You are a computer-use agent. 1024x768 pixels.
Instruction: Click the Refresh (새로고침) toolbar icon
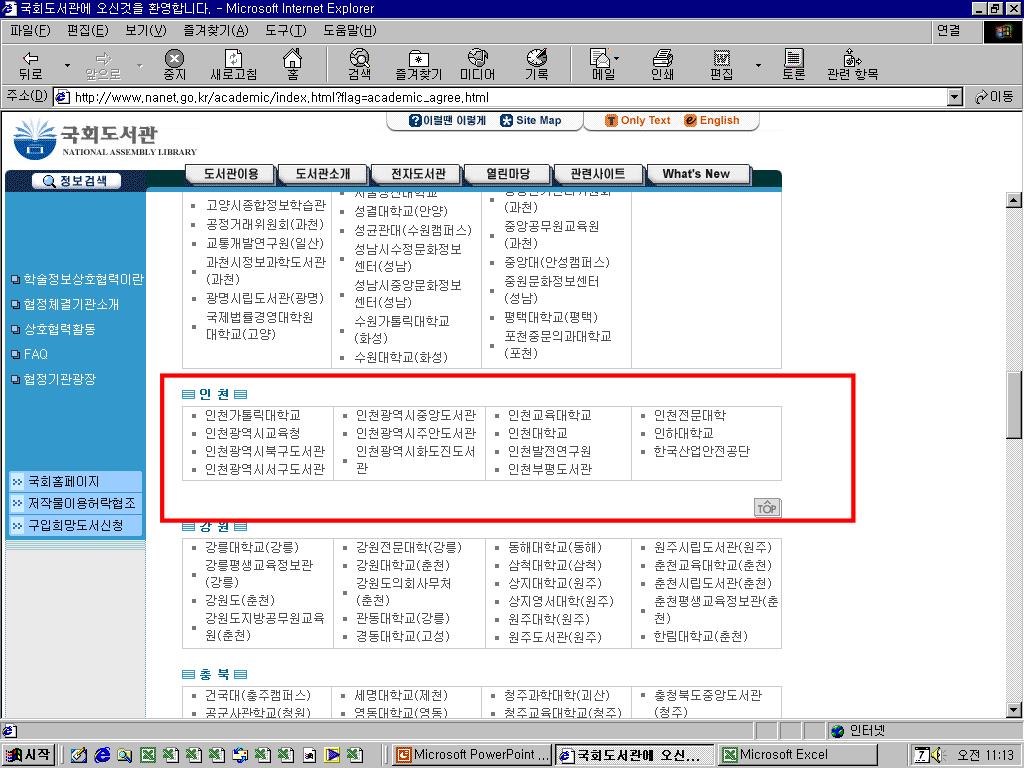[233, 65]
